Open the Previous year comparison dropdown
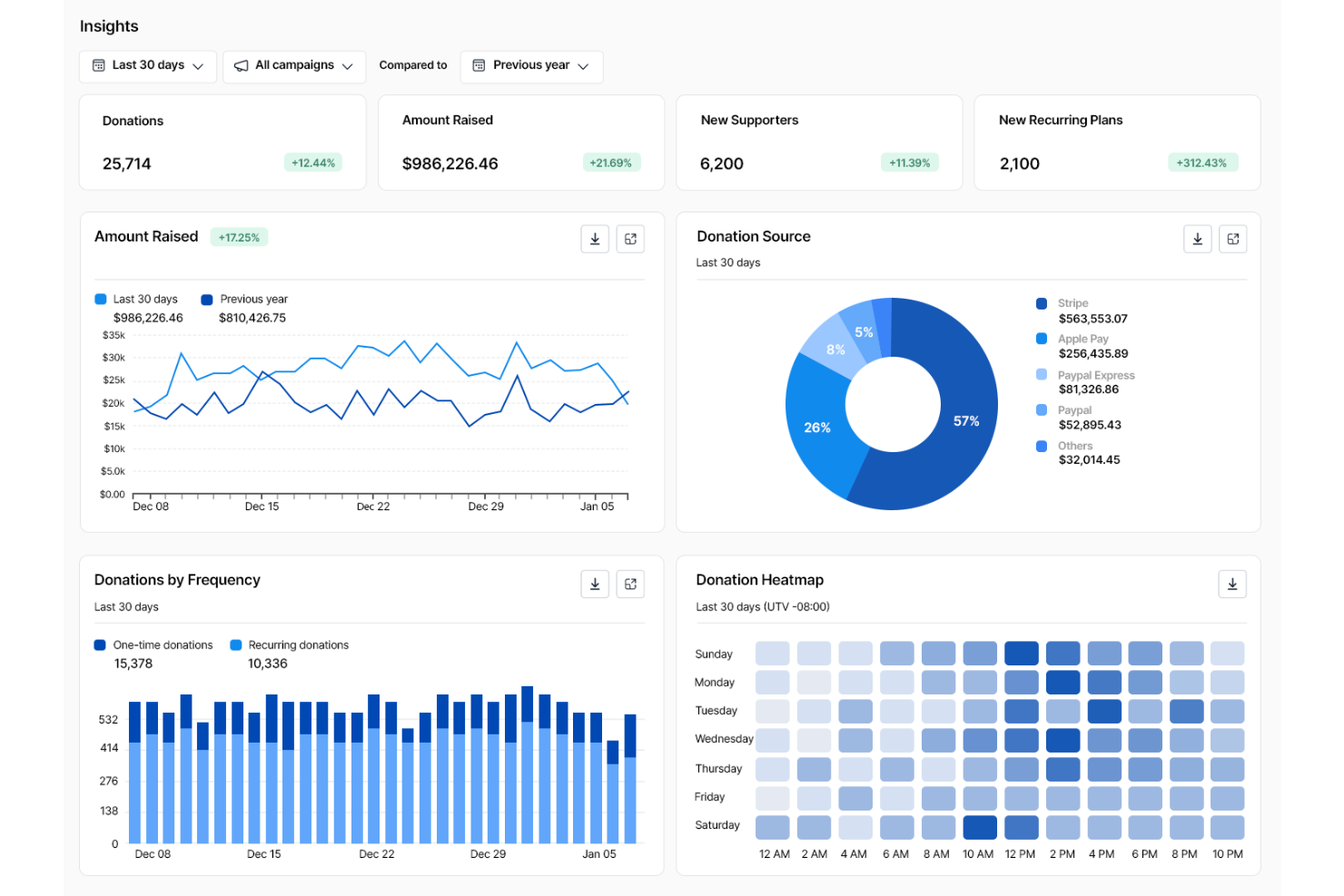Screen dimensions: 1344x896 531,65
